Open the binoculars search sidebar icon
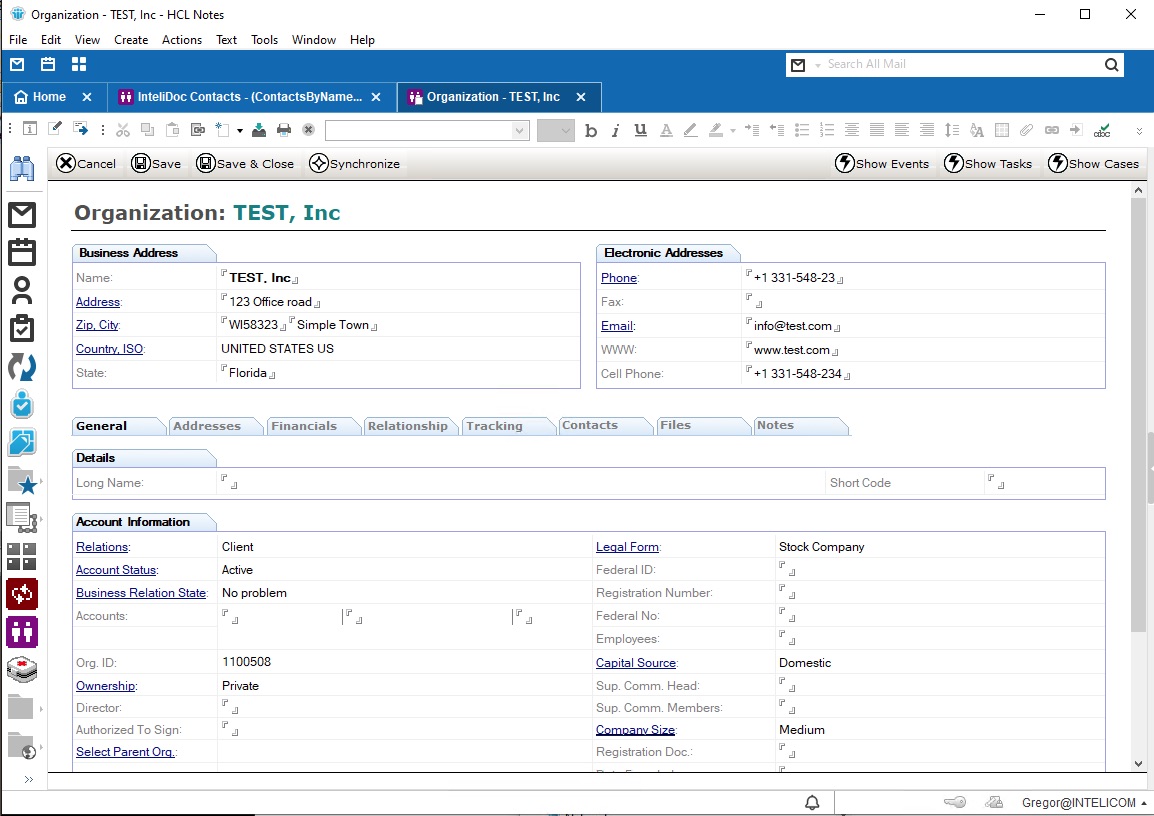The height and width of the screenshot is (816, 1154). click(22, 168)
